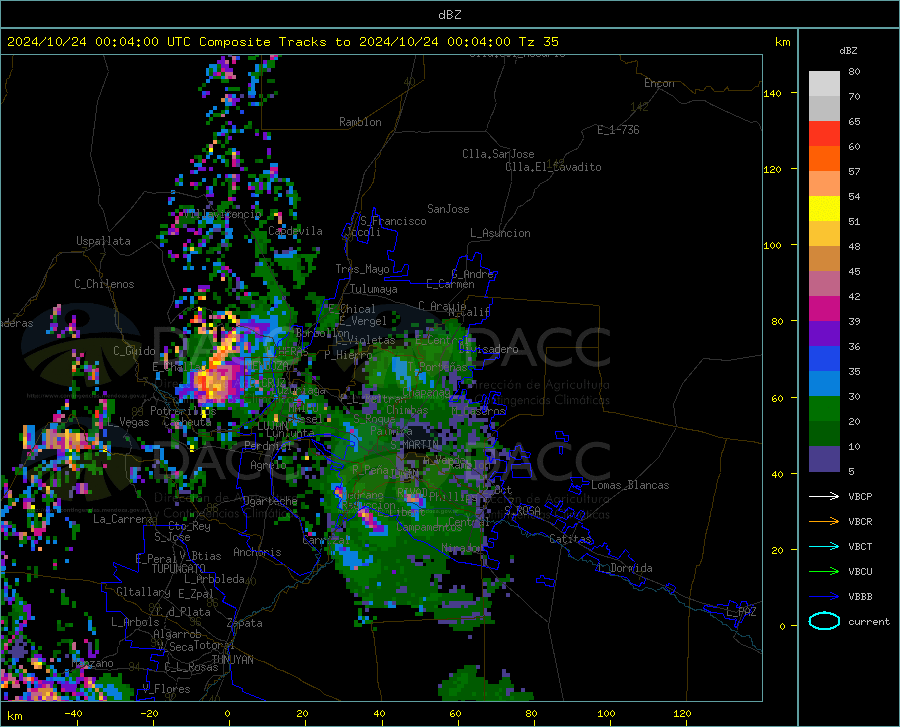Click the V_Flores map label
Image resolution: width=900 pixels, height=727 pixels.
[166, 689]
